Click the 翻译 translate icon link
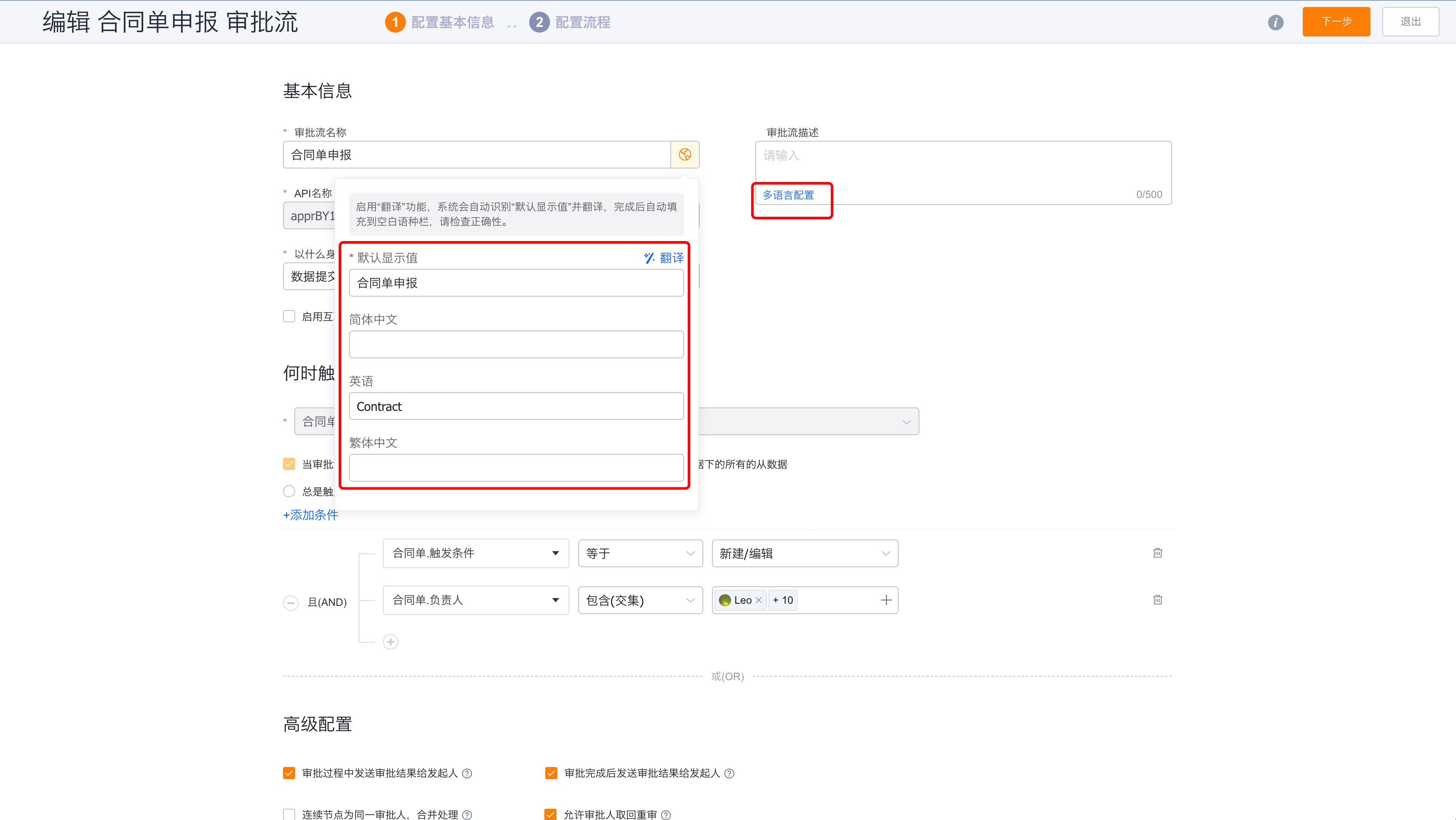 pos(664,258)
